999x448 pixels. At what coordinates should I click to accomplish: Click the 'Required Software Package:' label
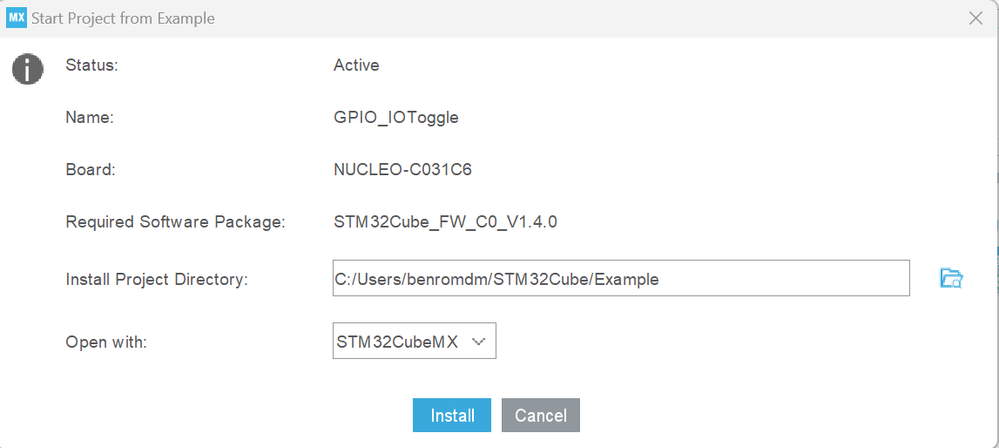pos(176,221)
